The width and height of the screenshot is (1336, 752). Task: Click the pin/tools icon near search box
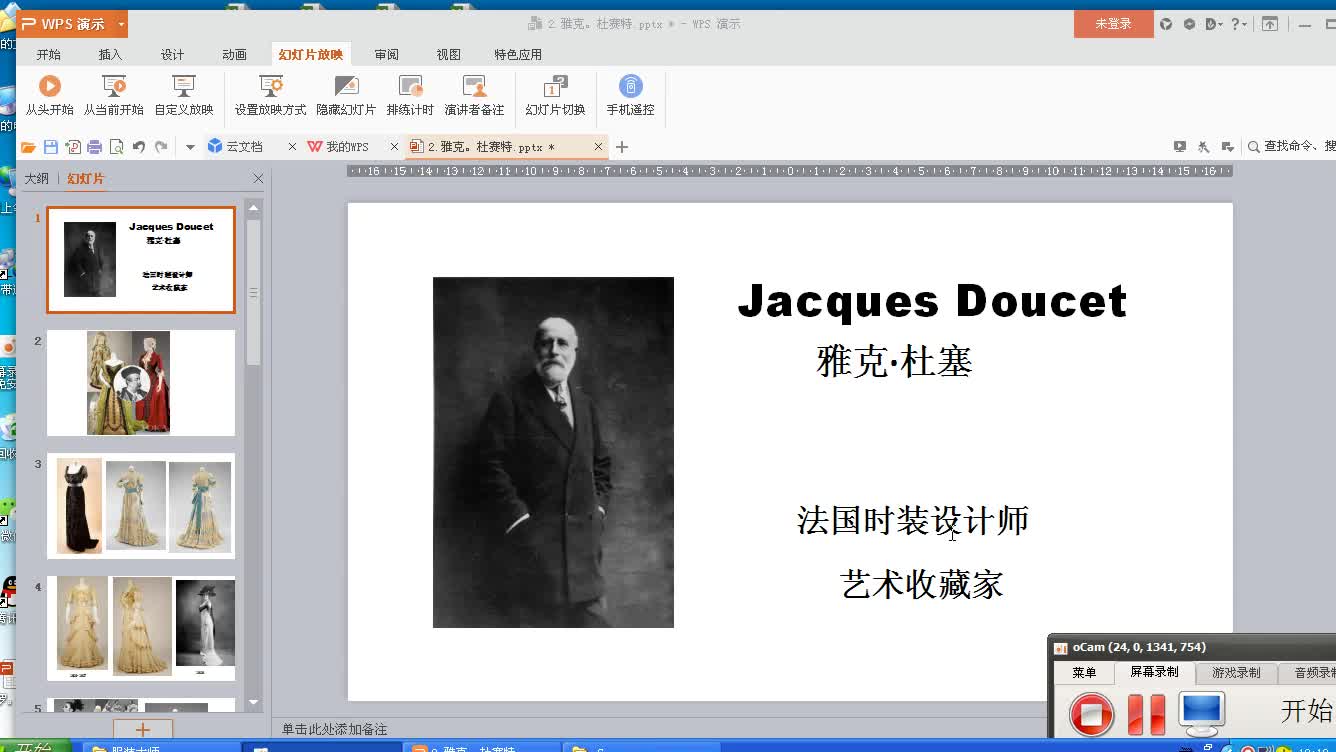pos(1203,146)
